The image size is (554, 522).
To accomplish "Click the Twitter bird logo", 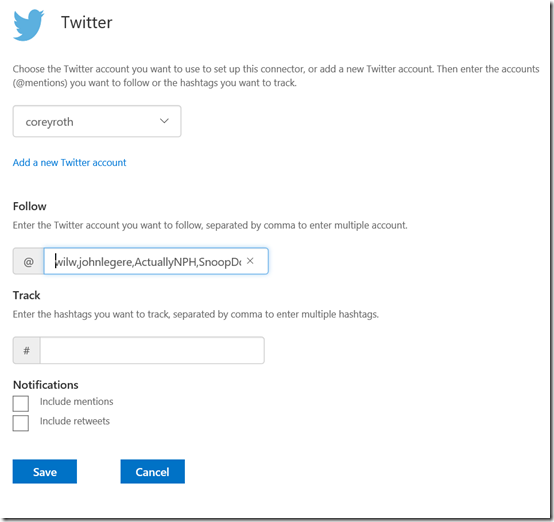I will click(x=29, y=25).
